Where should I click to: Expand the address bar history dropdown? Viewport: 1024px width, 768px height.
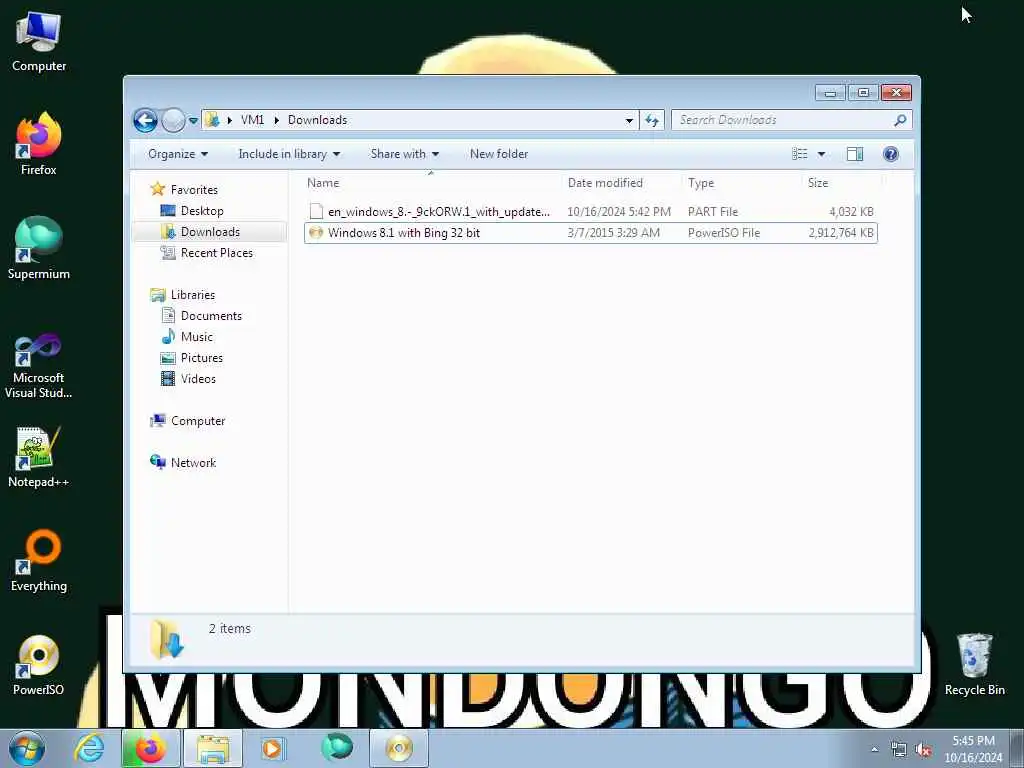click(x=629, y=120)
